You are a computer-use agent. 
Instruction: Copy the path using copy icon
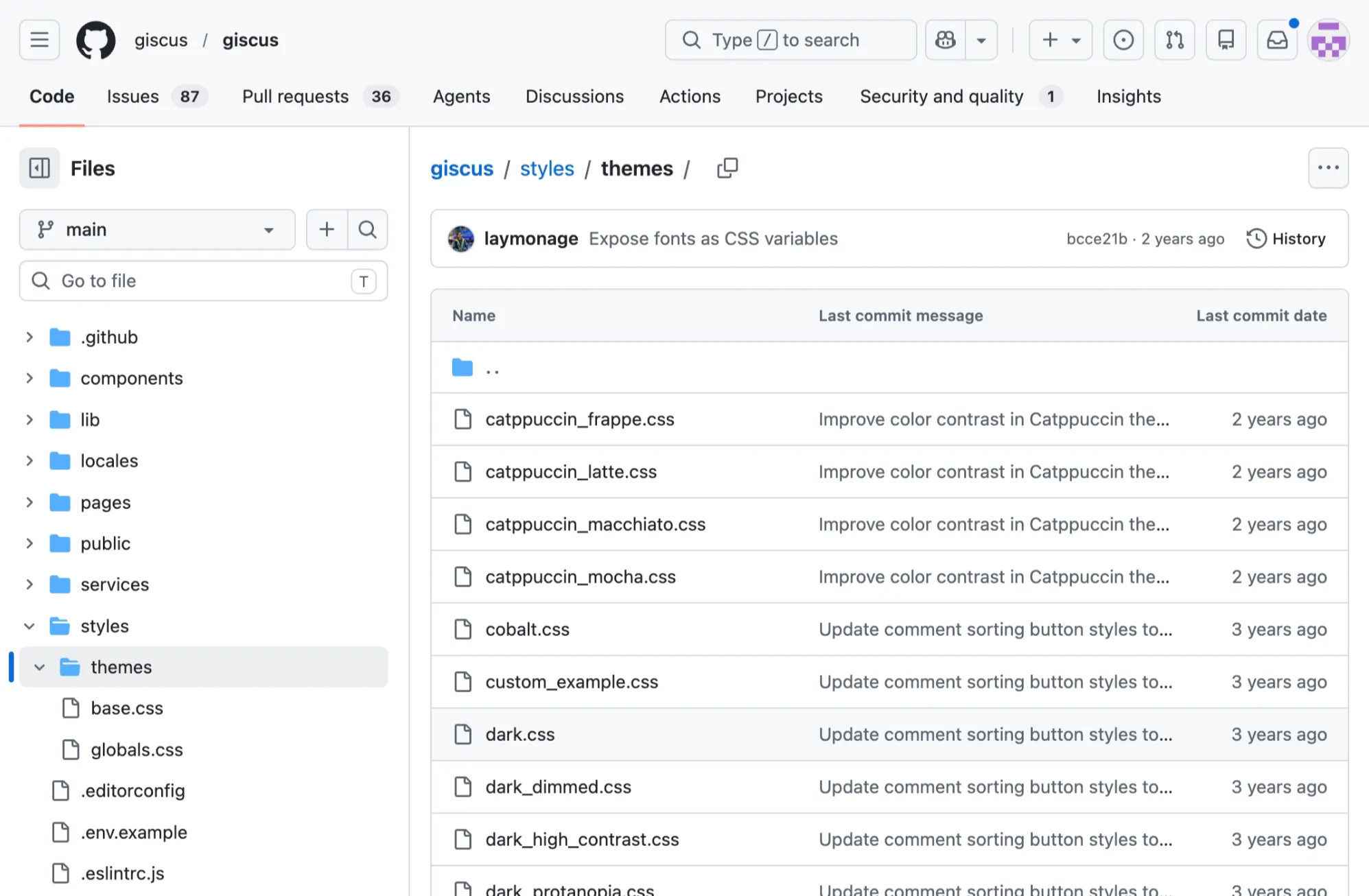coord(727,168)
